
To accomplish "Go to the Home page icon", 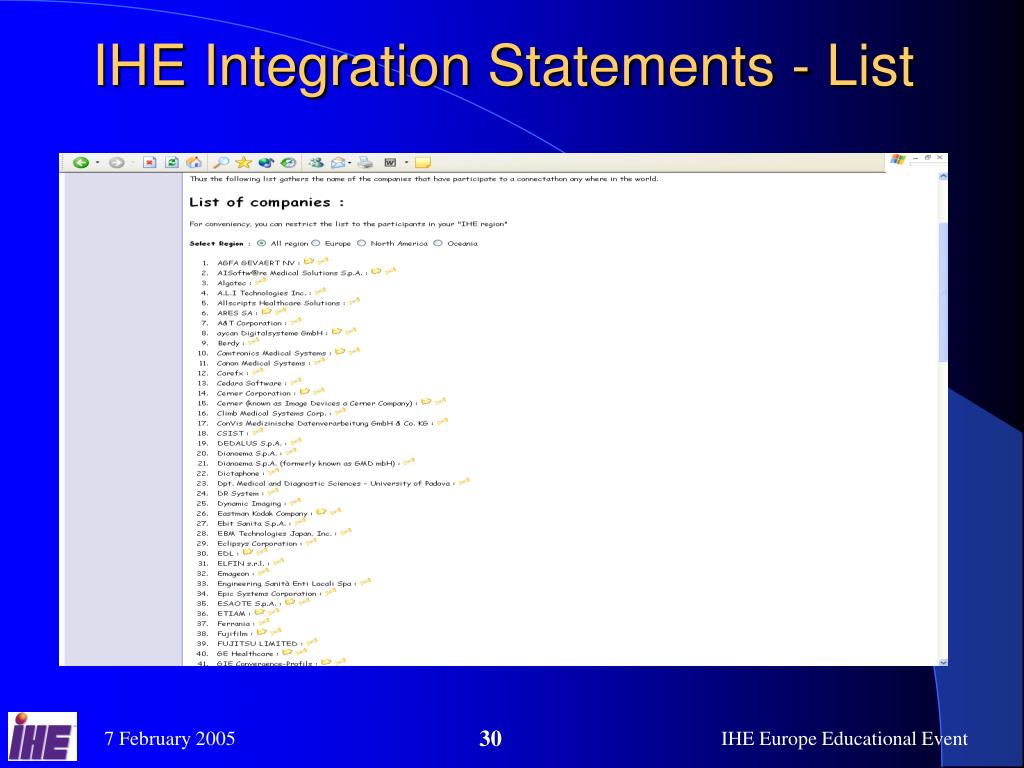I will tap(194, 163).
